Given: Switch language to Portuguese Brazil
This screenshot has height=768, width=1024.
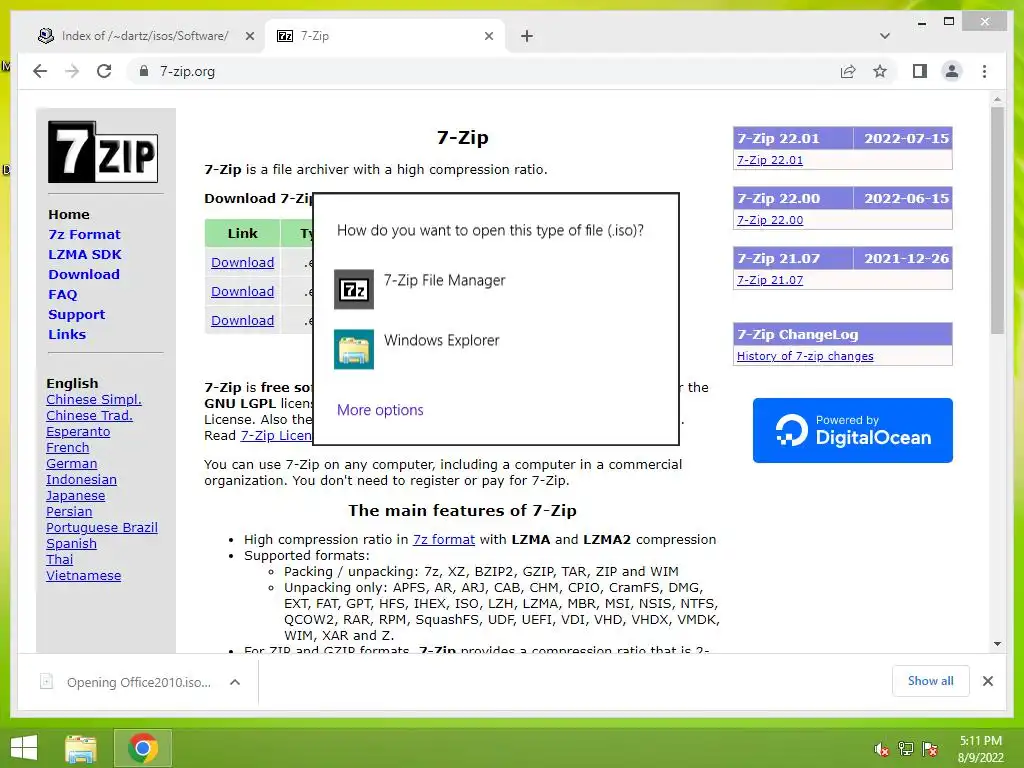Looking at the screenshot, I should click(102, 528).
